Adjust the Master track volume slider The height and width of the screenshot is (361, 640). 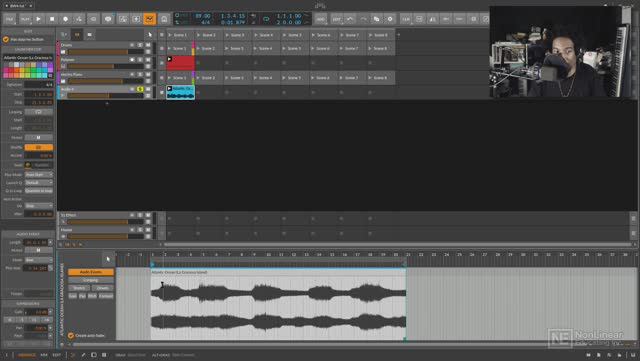[105, 236]
